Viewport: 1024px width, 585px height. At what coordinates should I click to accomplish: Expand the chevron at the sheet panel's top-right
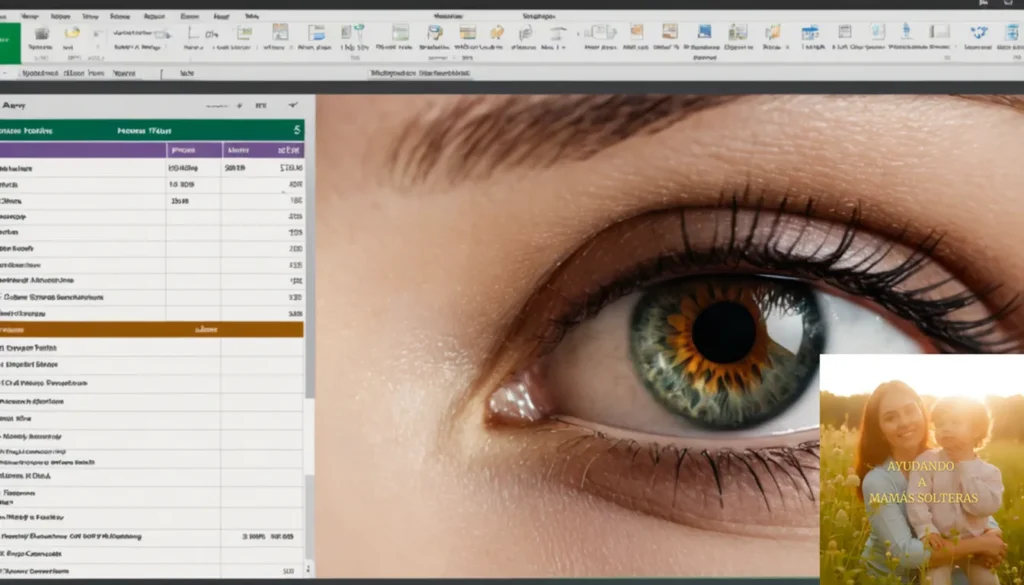pyautogui.click(x=293, y=104)
